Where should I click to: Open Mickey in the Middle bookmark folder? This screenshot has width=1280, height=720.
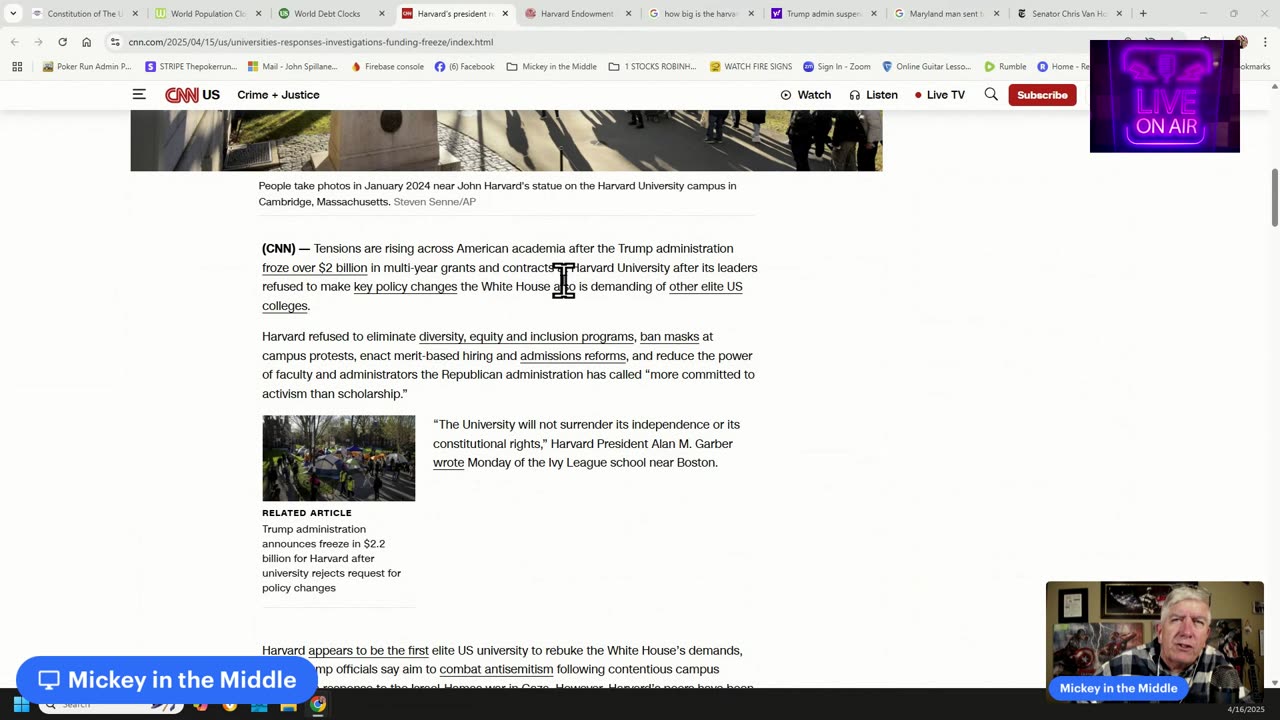tap(552, 67)
